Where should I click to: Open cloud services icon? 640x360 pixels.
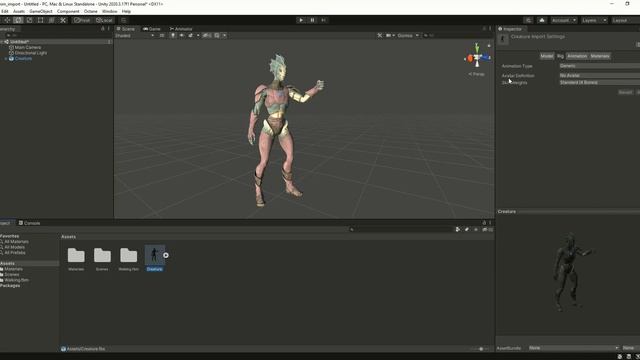pos(542,20)
